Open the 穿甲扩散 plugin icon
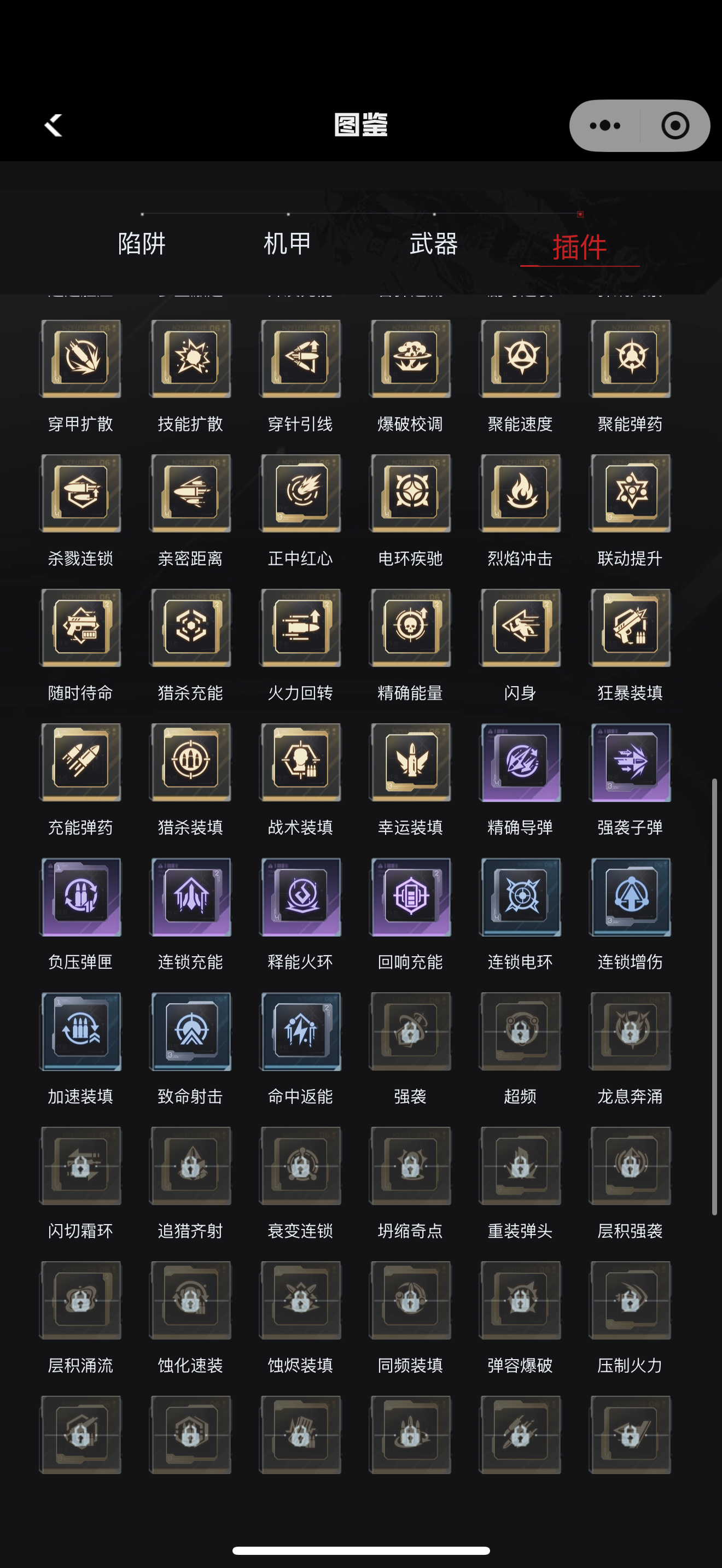Image resolution: width=722 pixels, height=1568 pixels. coord(80,359)
